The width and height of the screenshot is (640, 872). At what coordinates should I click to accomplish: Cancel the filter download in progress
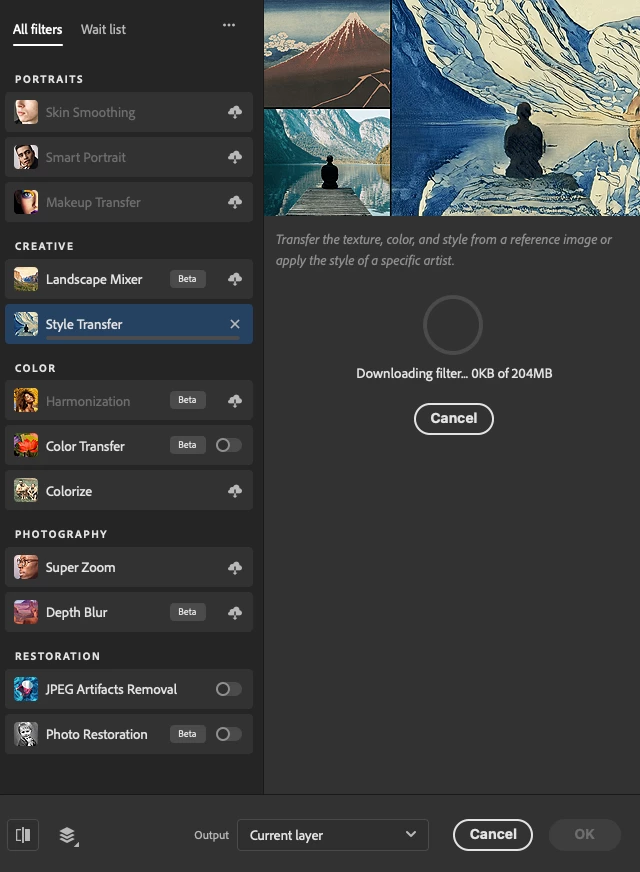pos(454,418)
